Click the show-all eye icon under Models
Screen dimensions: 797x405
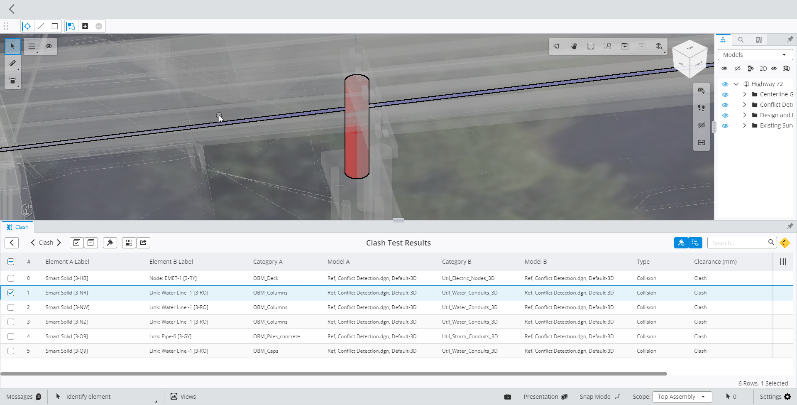tap(725, 68)
